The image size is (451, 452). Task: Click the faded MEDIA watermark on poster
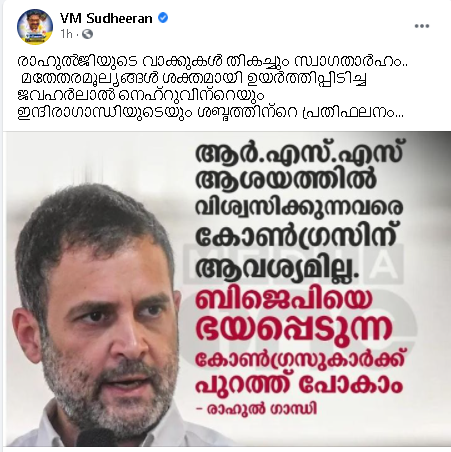(293, 263)
